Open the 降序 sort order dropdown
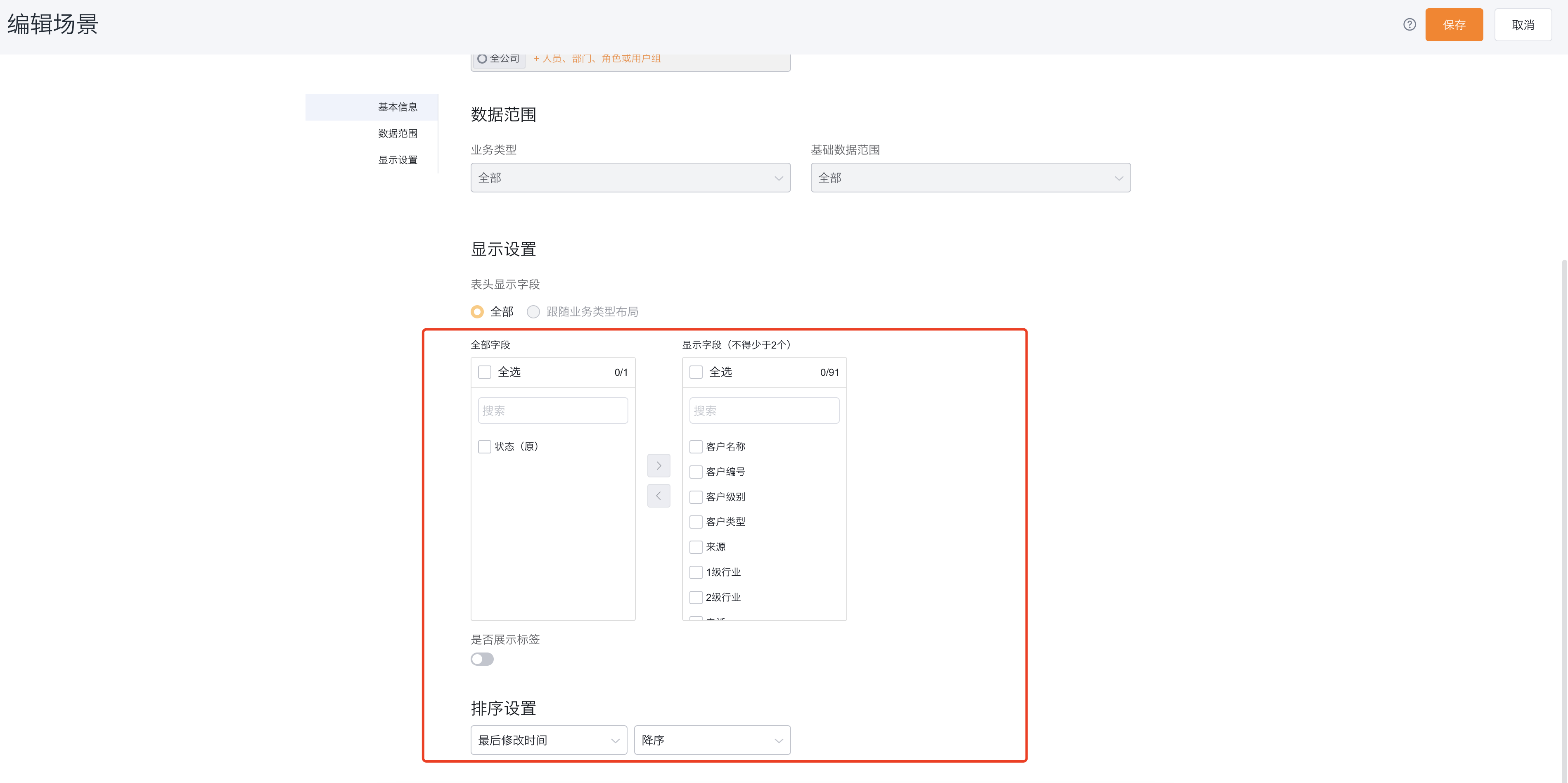Image resolution: width=1568 pixels, height=783 pixels. (x=712, y=740)
